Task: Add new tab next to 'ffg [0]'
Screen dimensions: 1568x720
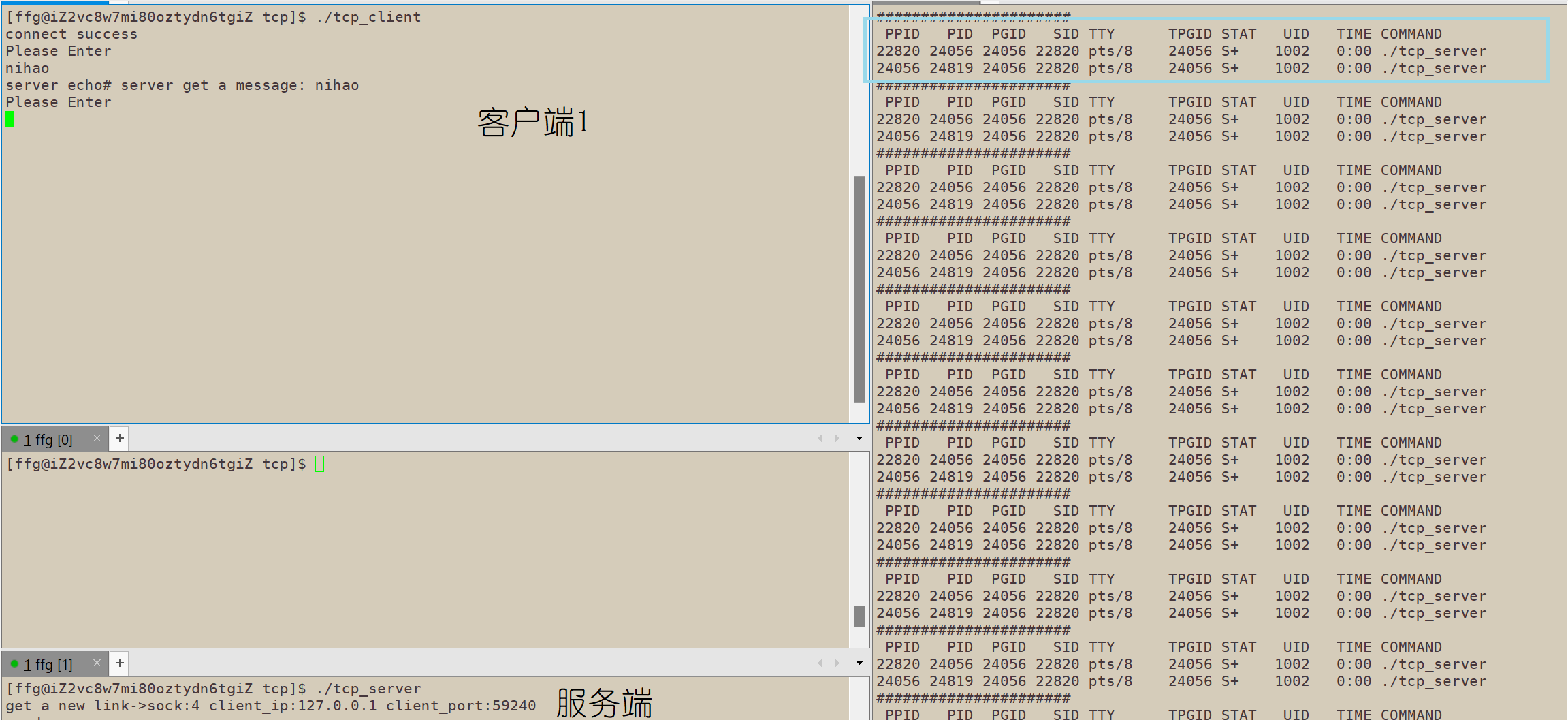Action: click(120, 438)
